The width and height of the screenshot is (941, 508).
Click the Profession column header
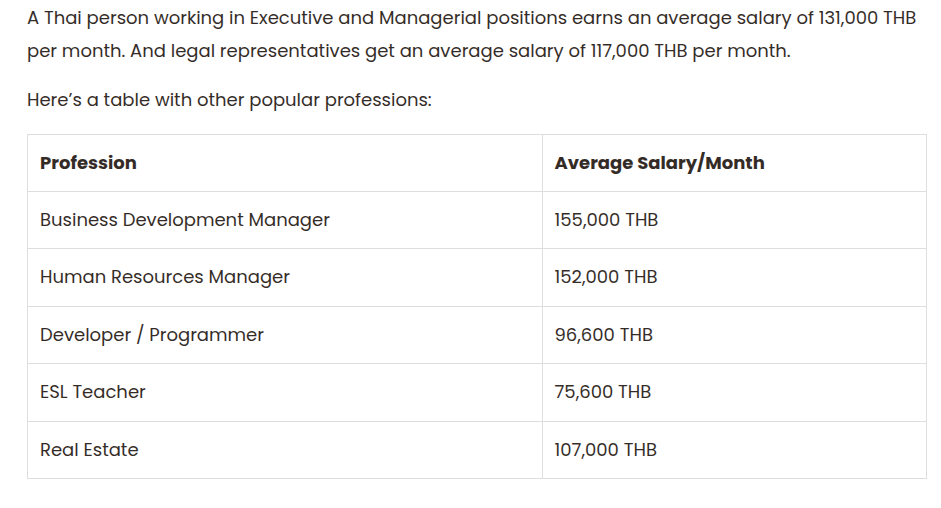pyautogui.click(x=88, y=163)
